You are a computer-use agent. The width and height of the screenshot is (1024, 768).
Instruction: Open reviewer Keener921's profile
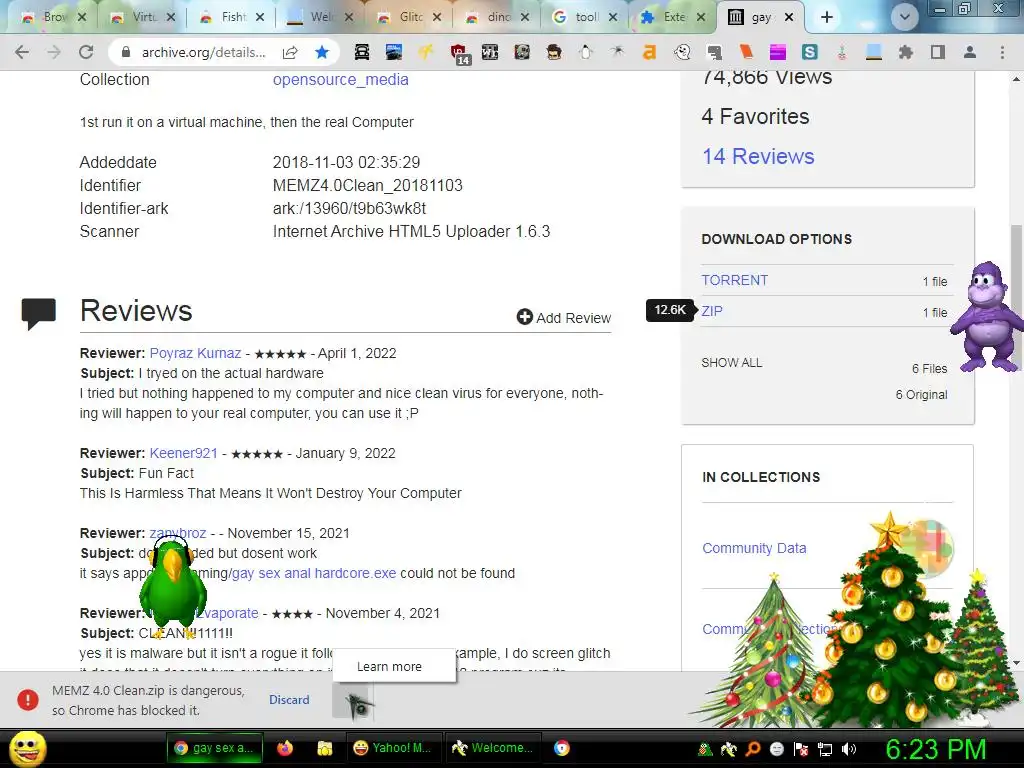click(x=184, y=453)
